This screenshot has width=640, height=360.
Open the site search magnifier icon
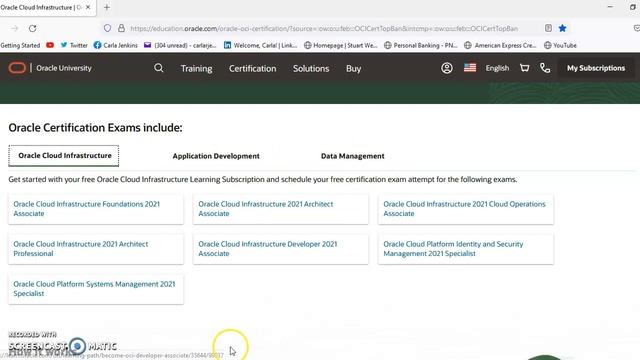tap(159, 68)
